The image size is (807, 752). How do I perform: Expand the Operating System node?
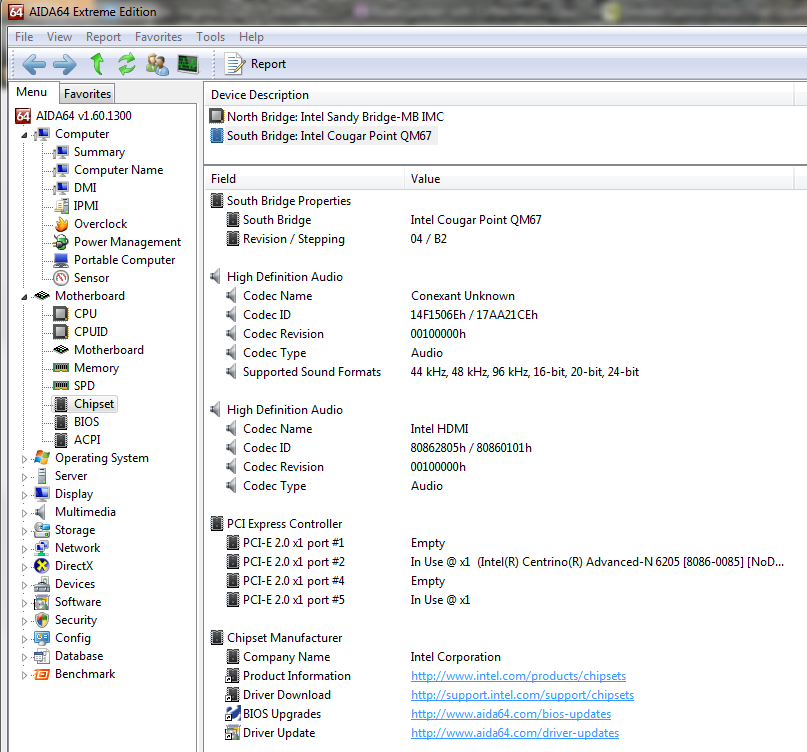tap(25, 458)
